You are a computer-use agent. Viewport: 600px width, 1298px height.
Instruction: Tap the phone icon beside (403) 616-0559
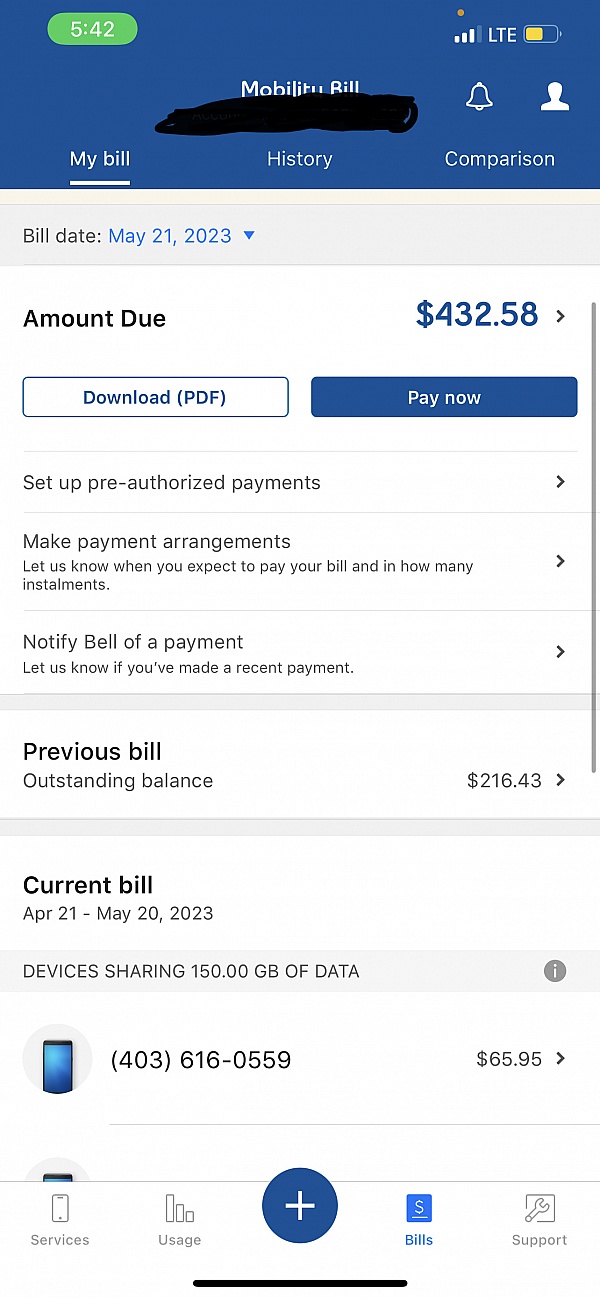click(x=58, y=1059)
